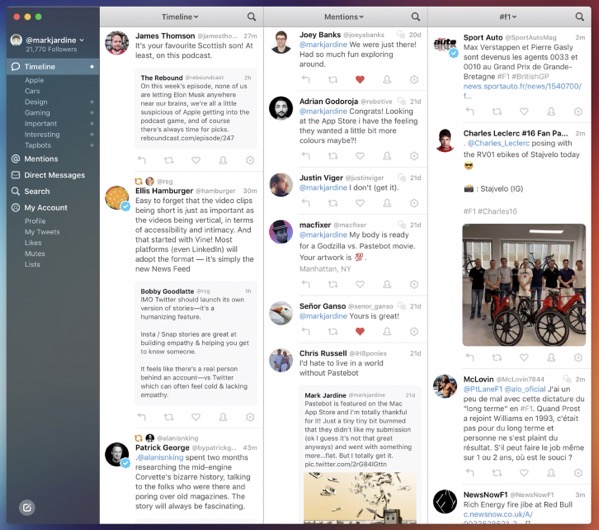This screenshot has height=530, width=599.
Task: Open search in the #f1 column
Action: coord(579,16)
